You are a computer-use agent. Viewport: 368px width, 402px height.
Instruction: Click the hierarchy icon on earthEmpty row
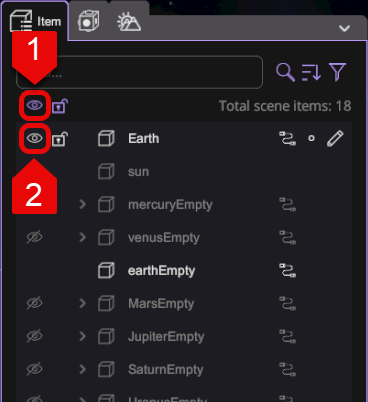coord(287,270)
